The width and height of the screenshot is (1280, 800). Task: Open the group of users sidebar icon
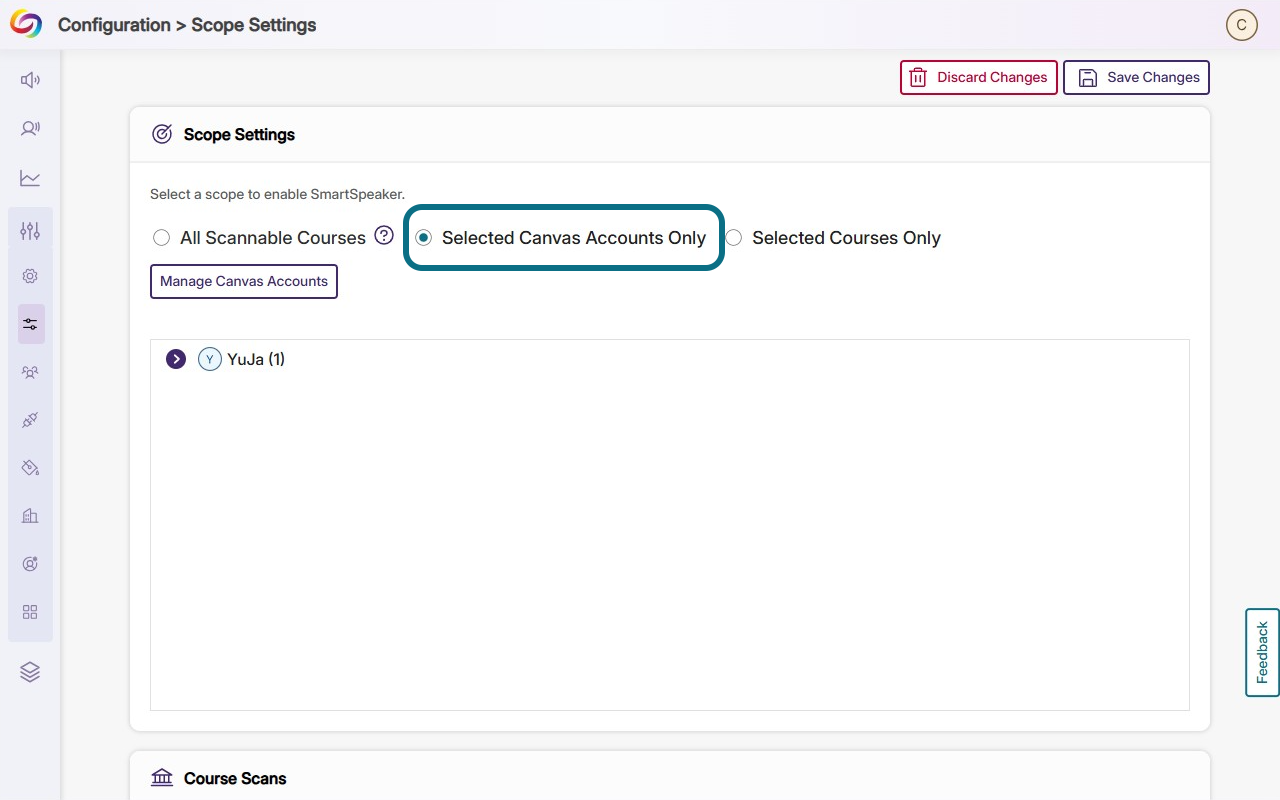point(30,372)
